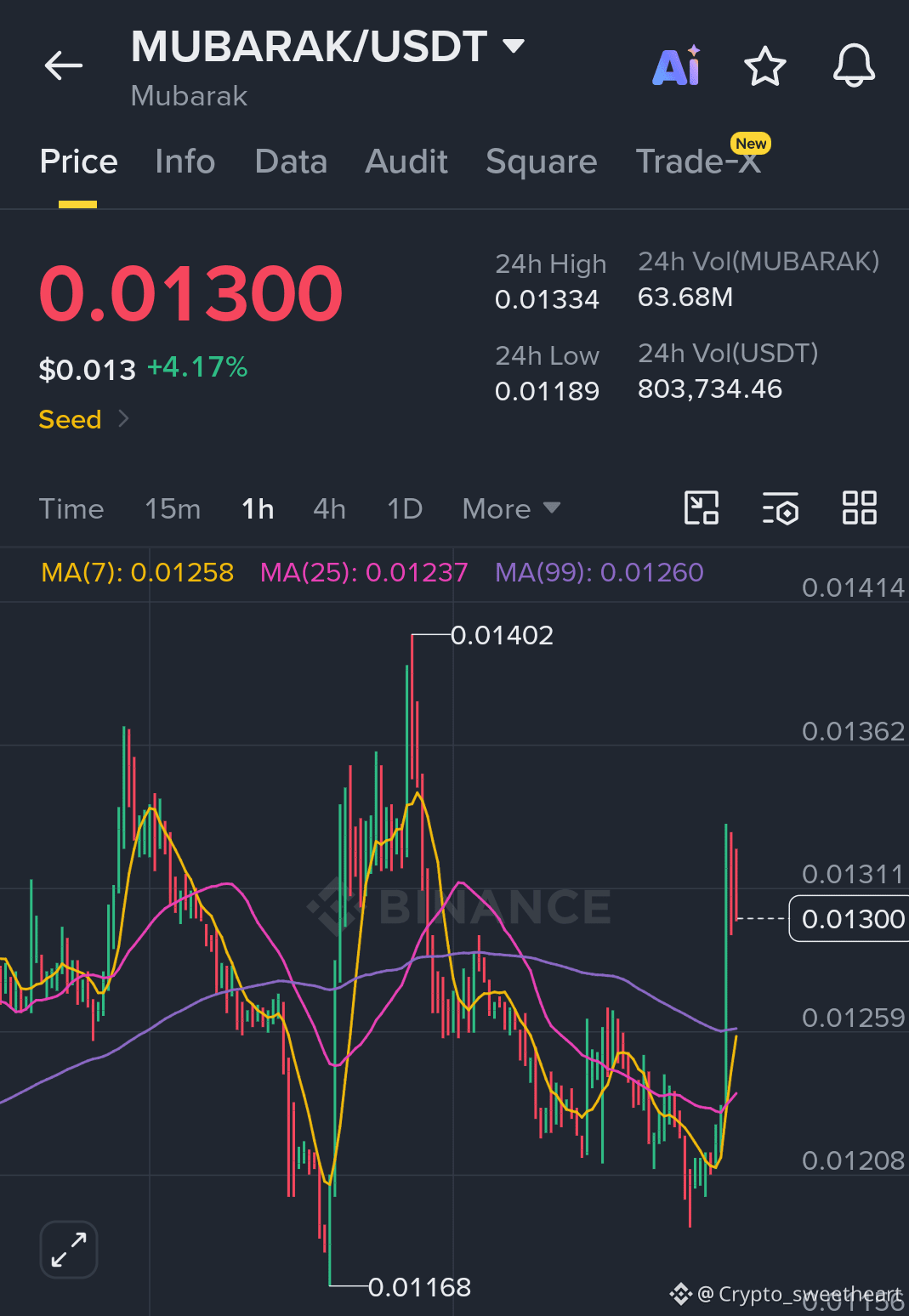909x1316 pixels.
Task: Expand chart to fullscreen
Action: pos(69,1250)
